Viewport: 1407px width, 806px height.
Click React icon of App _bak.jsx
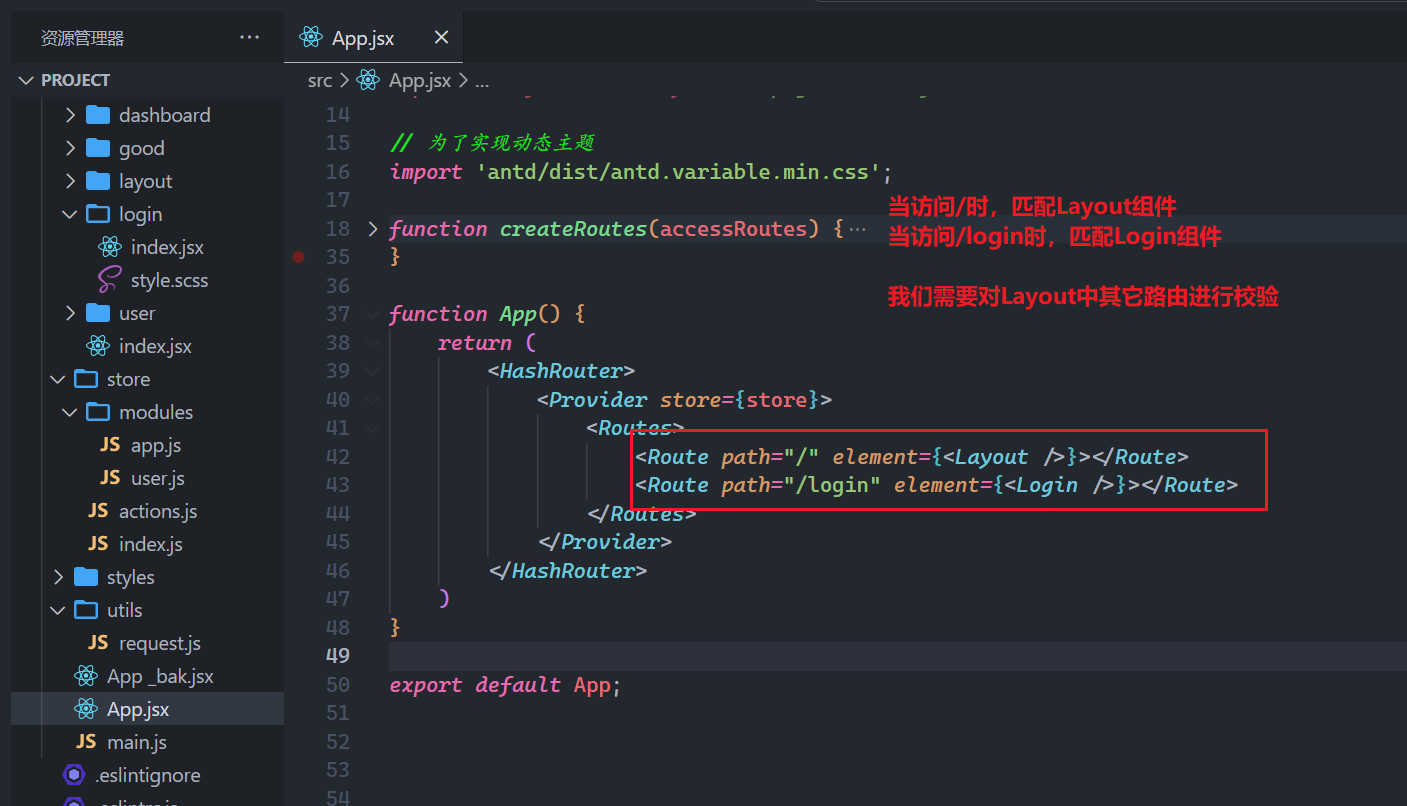pos(86,676)
